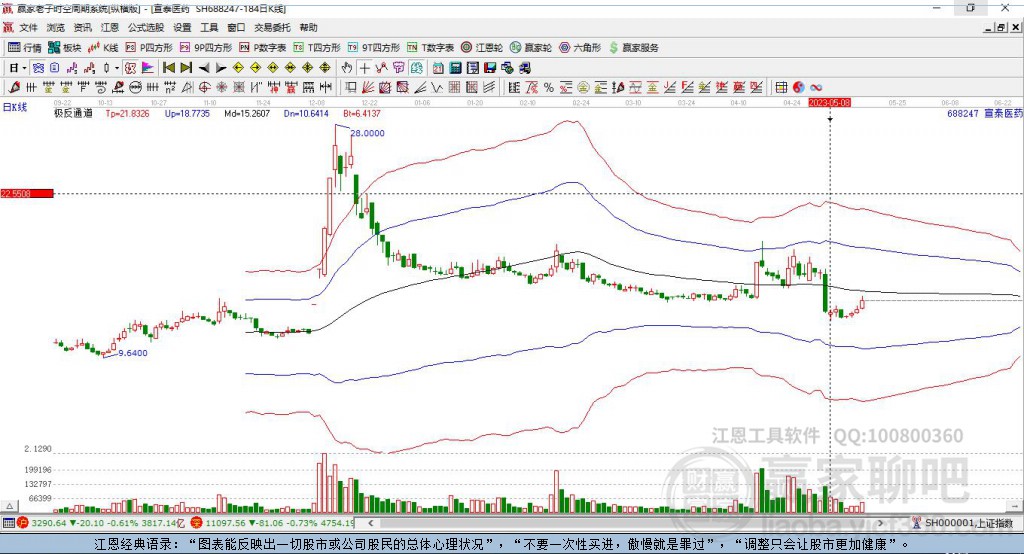The width and height of the screenshot is (1024, 554).
Task: Open the T四方形 tool
Action: coord(317,48)
